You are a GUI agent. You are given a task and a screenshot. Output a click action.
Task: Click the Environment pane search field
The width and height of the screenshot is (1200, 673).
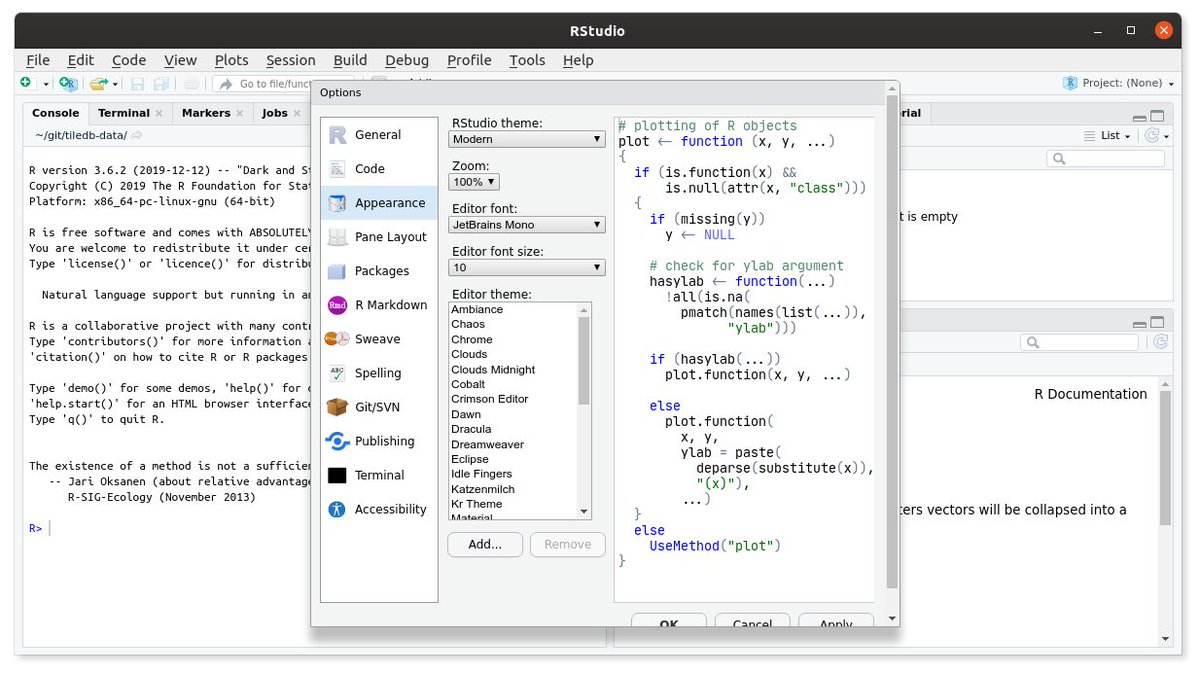coord(1106,158)
